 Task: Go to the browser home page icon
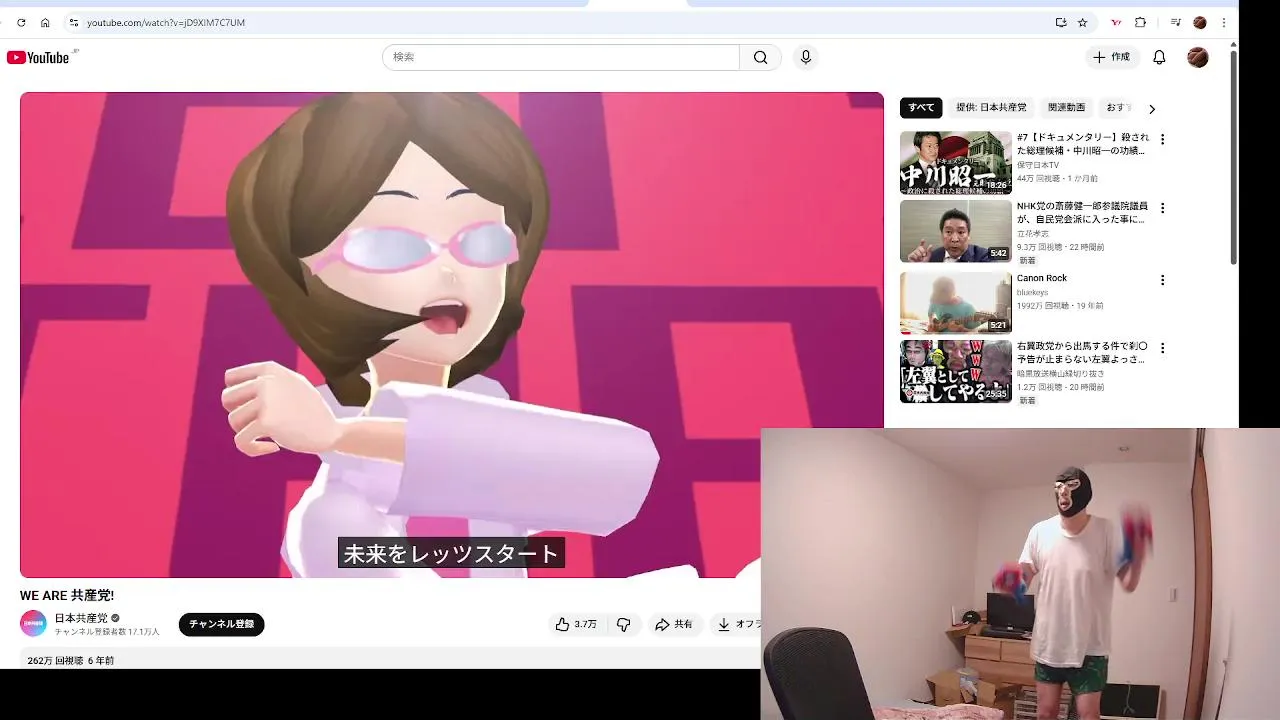pyautogui.click(x=45, y=22)
